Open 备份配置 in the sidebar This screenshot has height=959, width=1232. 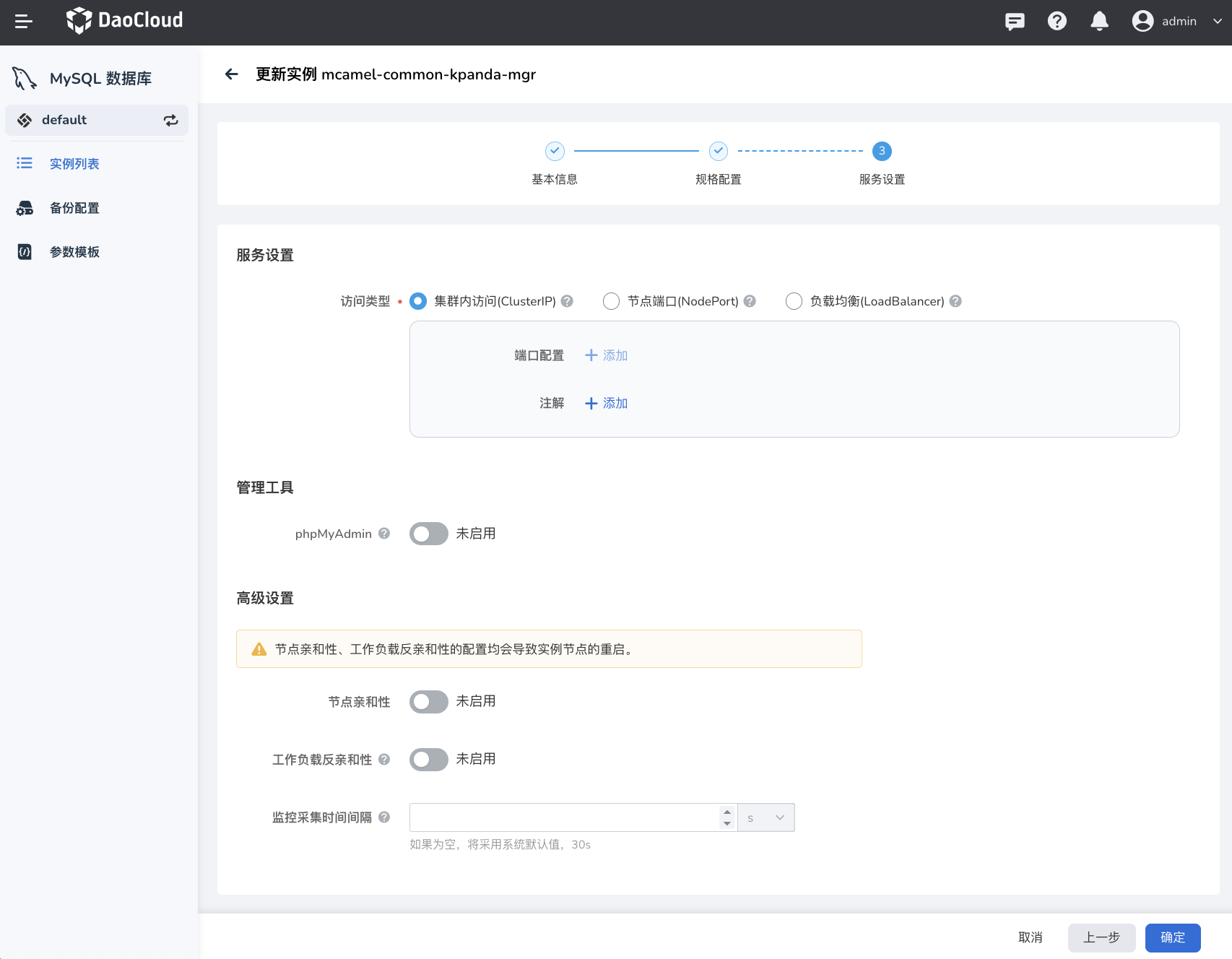[x=74, y=209]
